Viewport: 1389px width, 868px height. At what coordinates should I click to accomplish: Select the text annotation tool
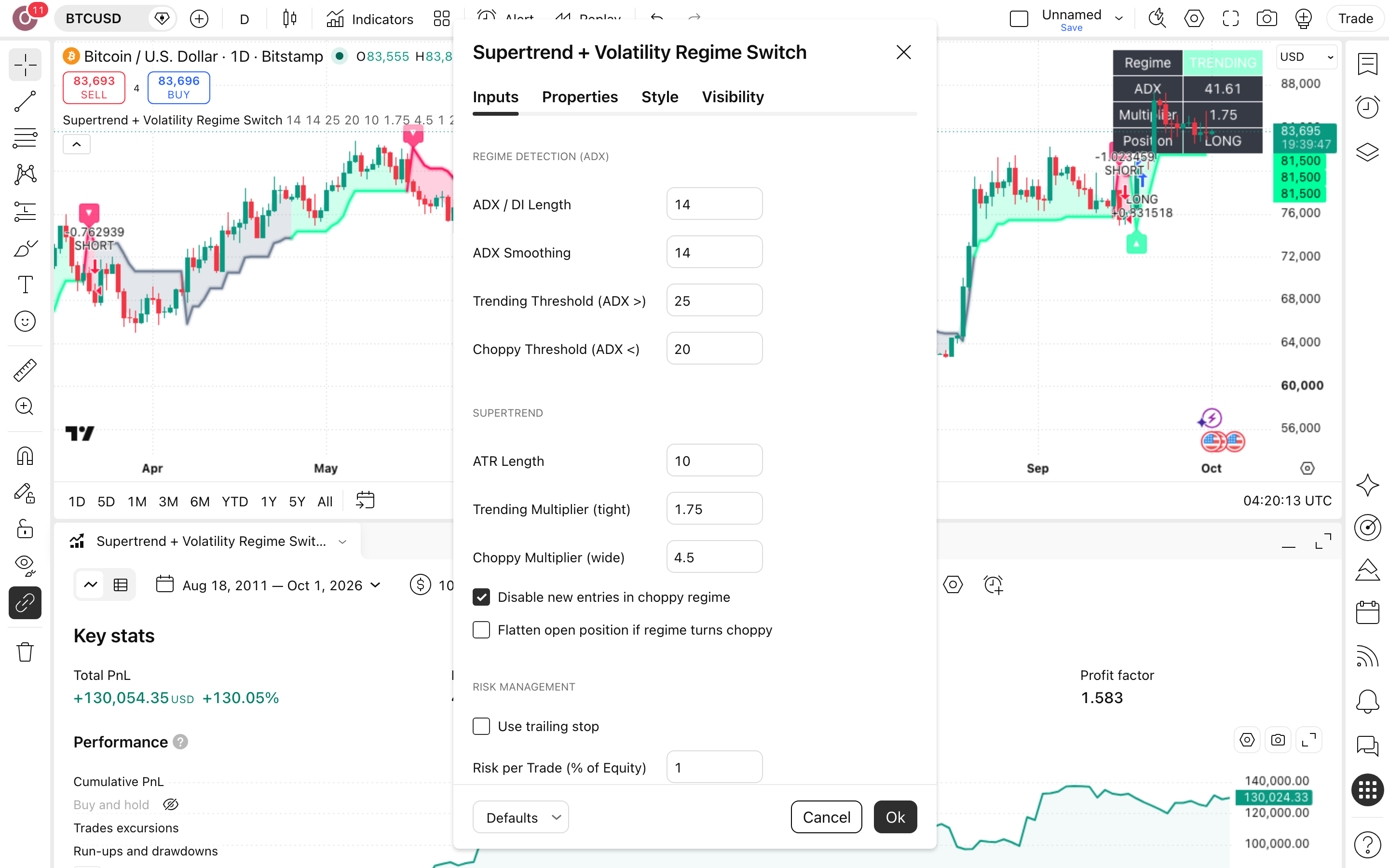(25, 285)
